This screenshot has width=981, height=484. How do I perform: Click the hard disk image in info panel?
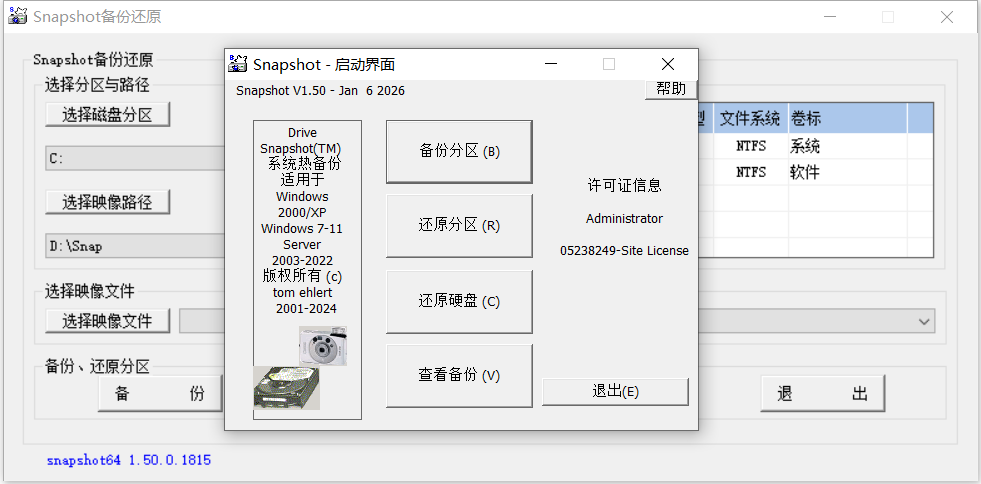[286, 387]
